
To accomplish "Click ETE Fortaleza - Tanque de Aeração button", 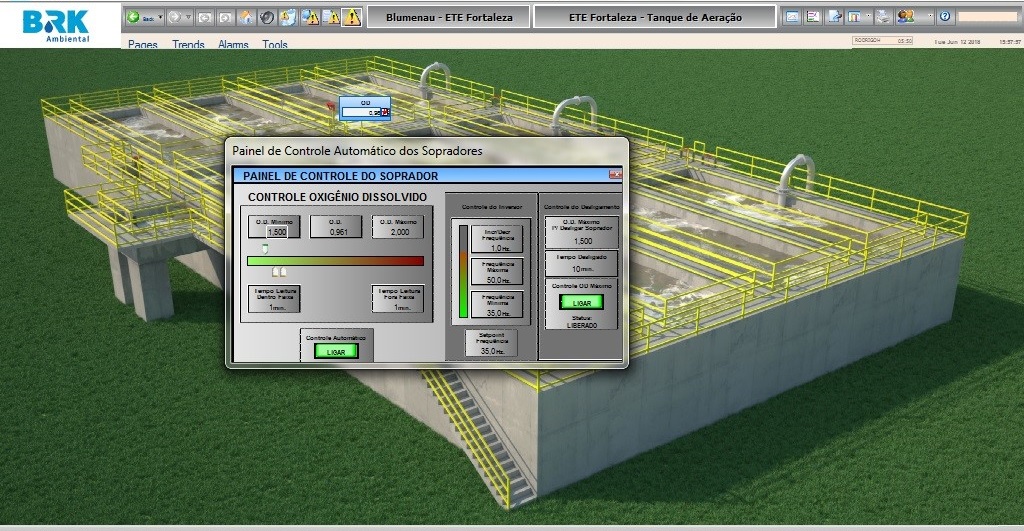I will 654,17.
